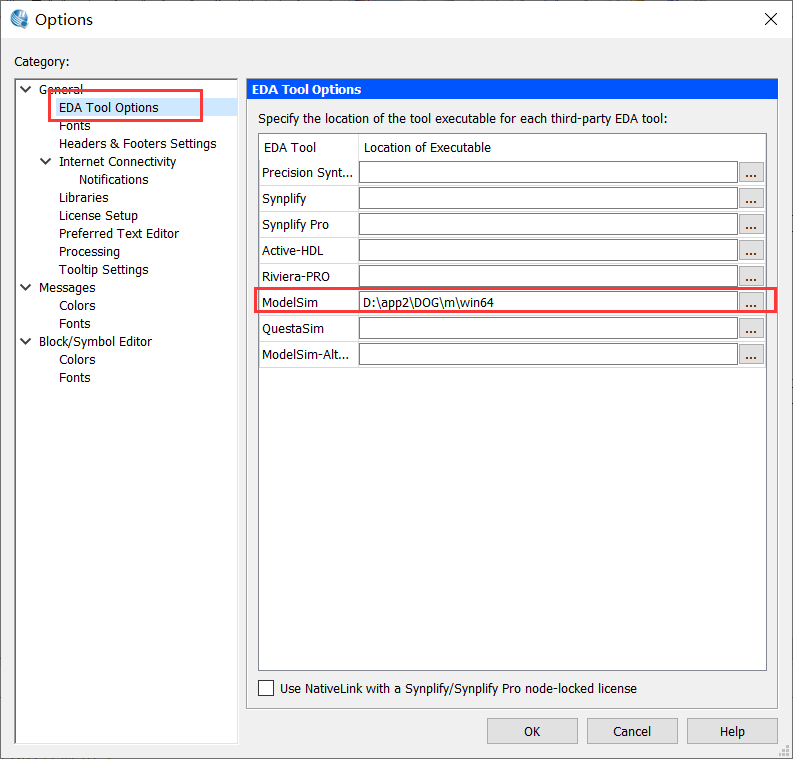Select Tooltip Settings category
Image resolution: width=793 pixels, height=759 pixels.
(104, 270)
